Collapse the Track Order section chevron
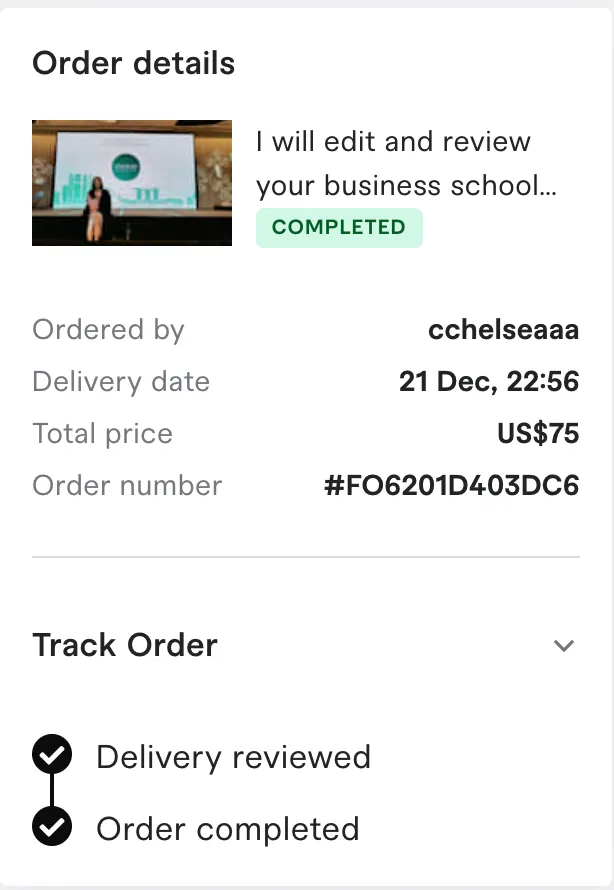This screenshot has width=614, height=890. tap(564, 645)
